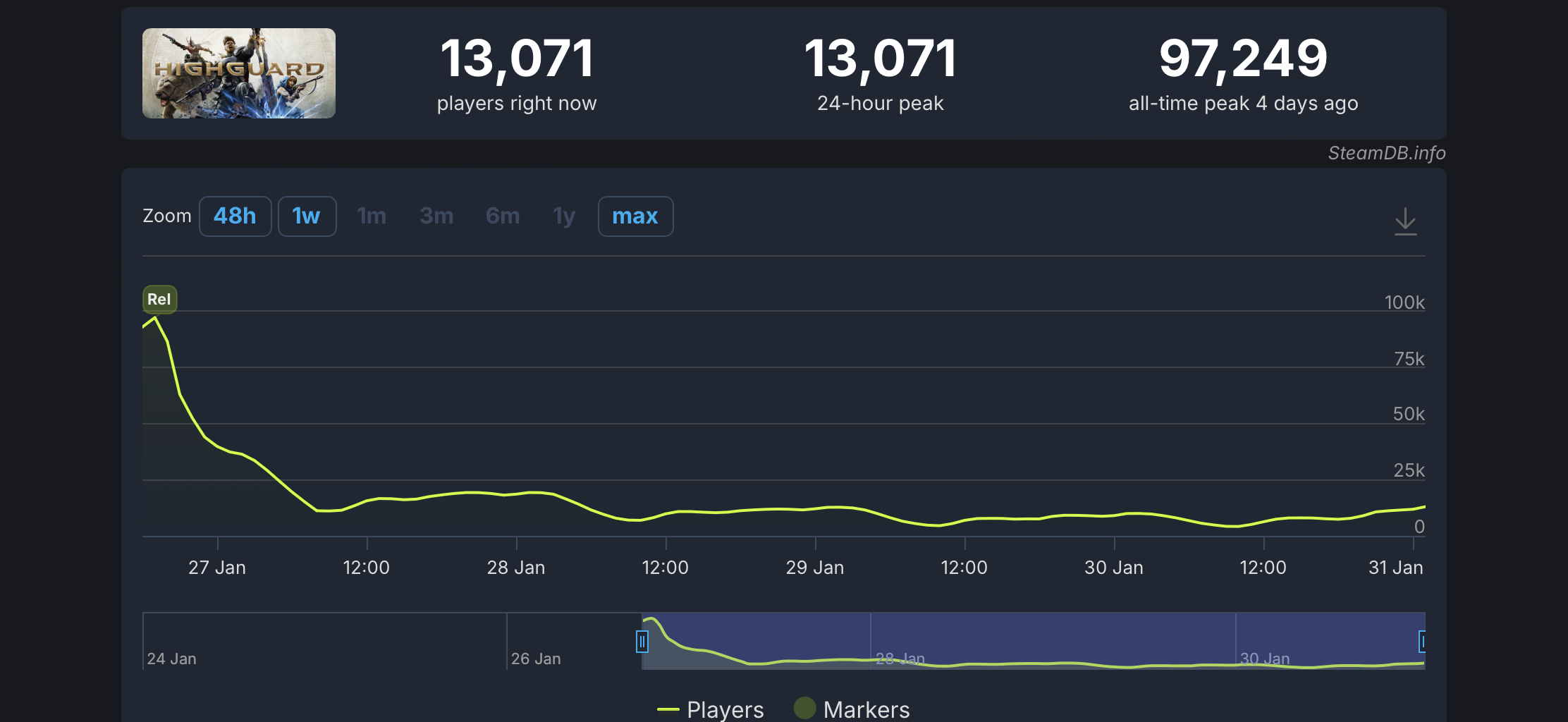Click the 24 Jan navigator label
Image resolution: width=1568 pixels, height=722 pixels.
pos(172,659)
